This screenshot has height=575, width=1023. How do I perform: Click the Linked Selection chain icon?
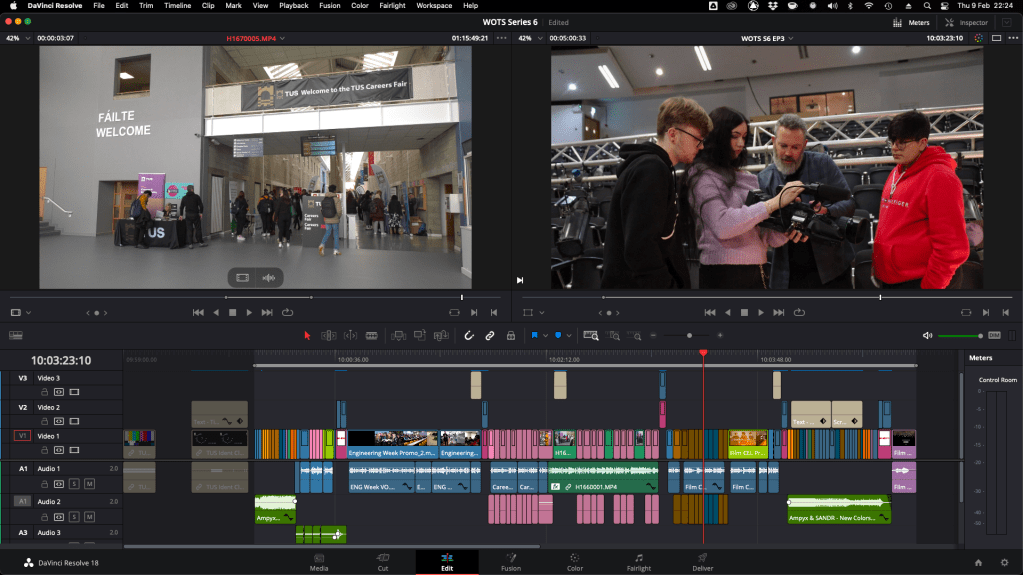pos(489,336)
